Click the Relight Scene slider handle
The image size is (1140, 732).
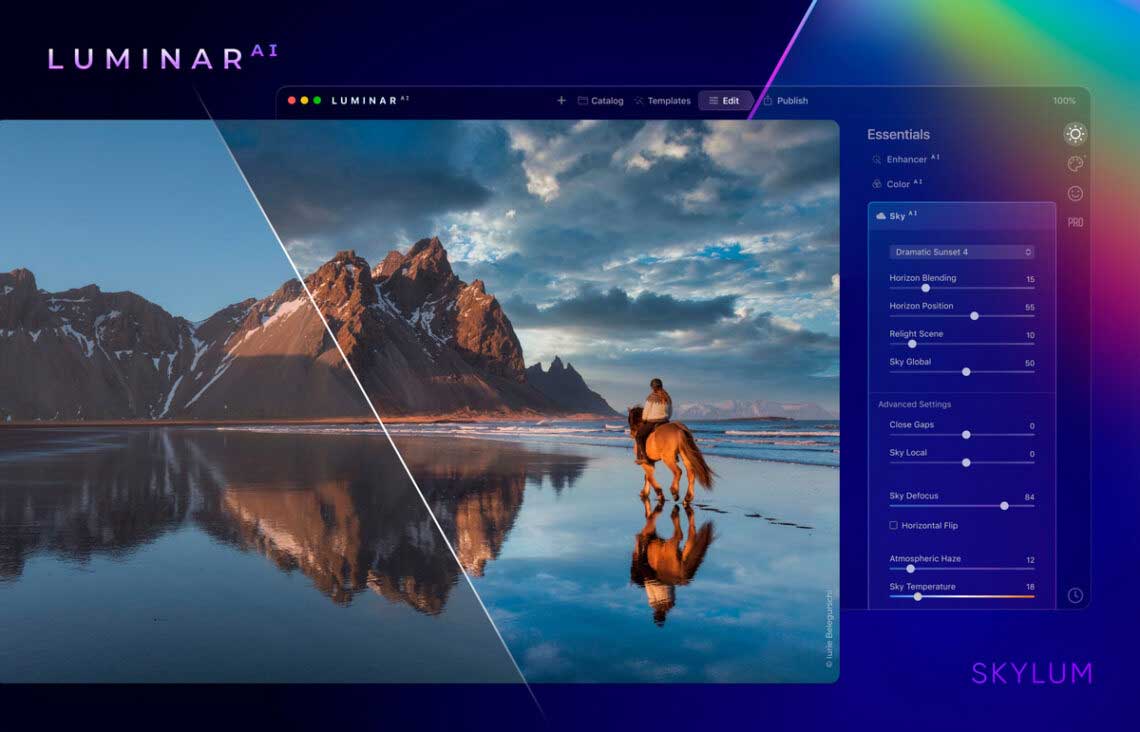point(912,344)
